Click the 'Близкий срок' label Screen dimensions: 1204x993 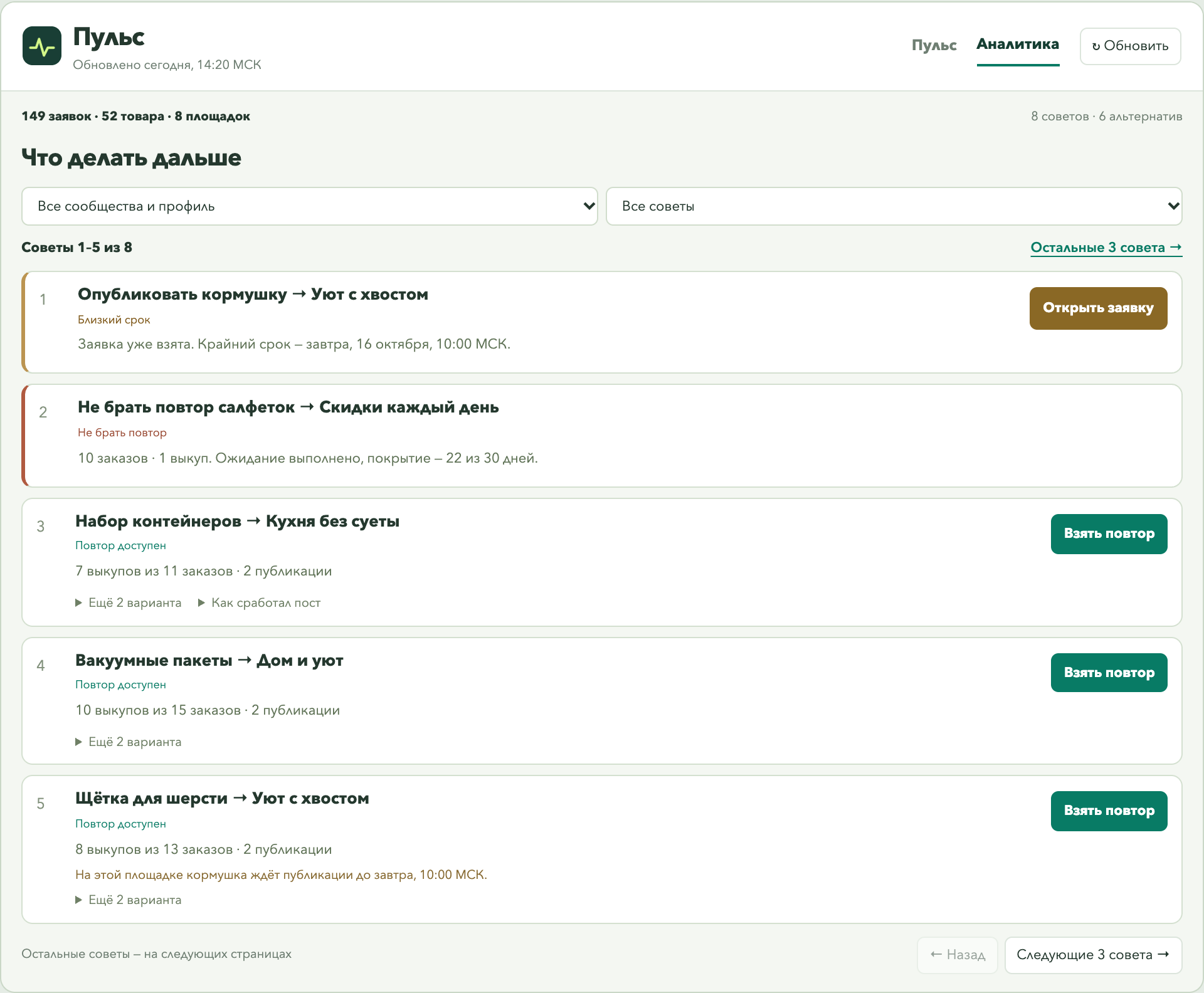click(114, 320)
